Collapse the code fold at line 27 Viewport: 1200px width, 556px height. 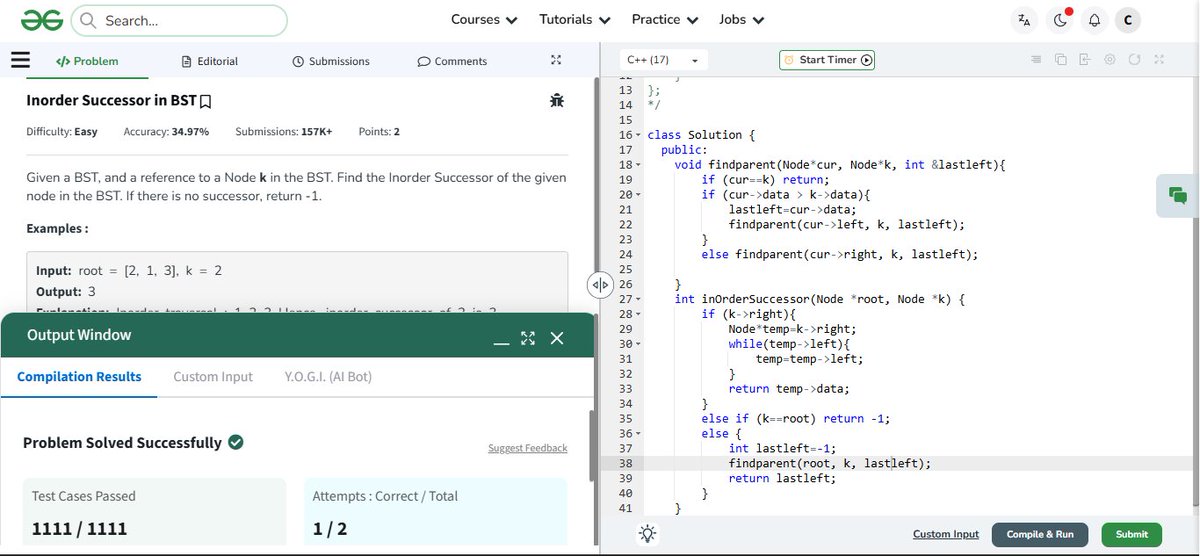[638, 299]
